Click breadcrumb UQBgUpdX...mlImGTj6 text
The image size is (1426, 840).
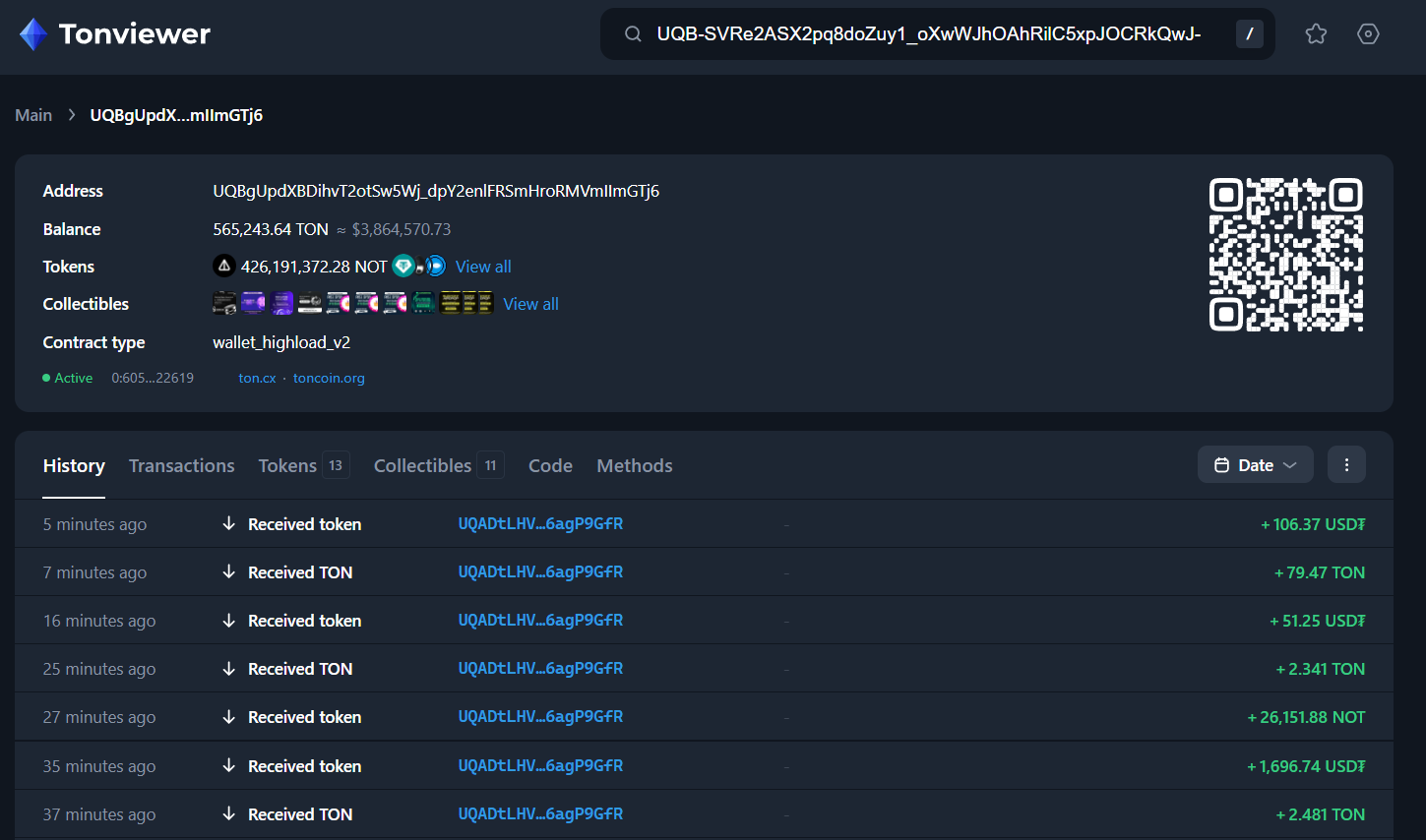(176, 115)
